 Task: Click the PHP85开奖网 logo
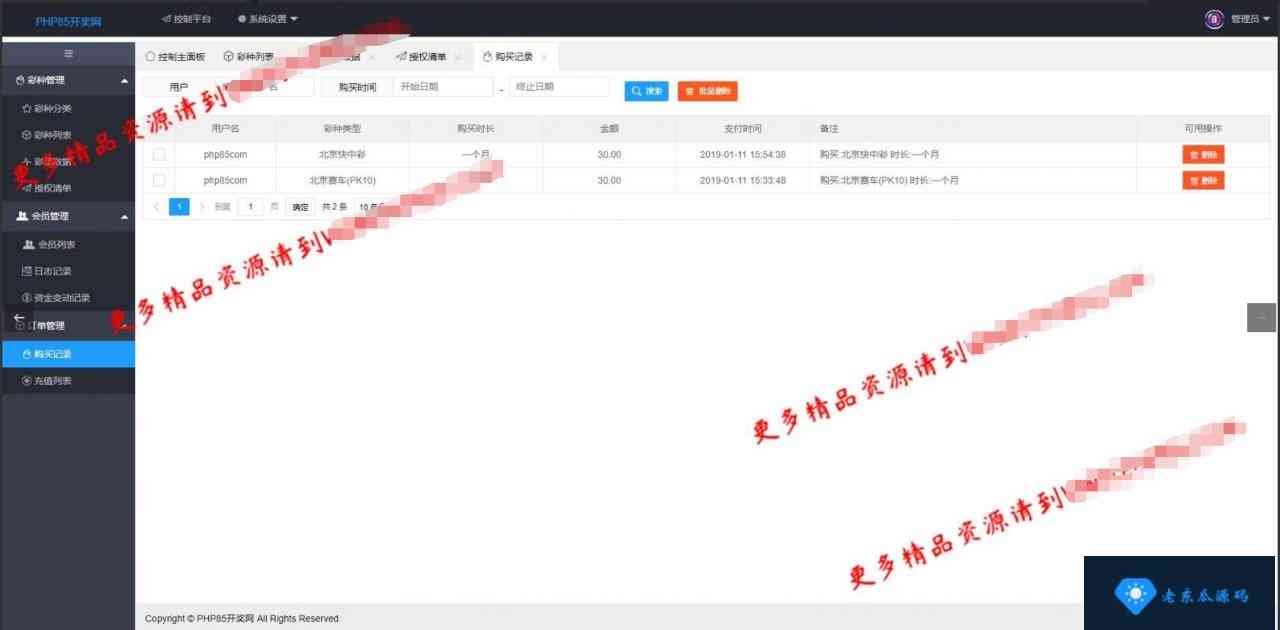(x=68, y=20)
